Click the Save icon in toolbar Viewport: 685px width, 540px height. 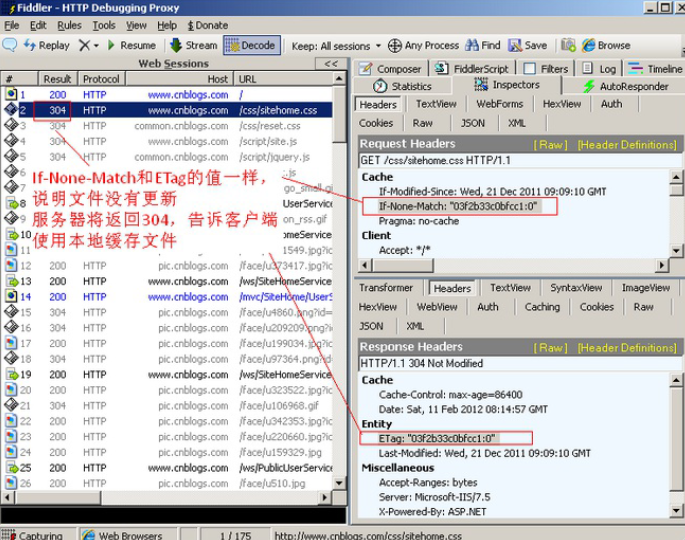point(528,45)
